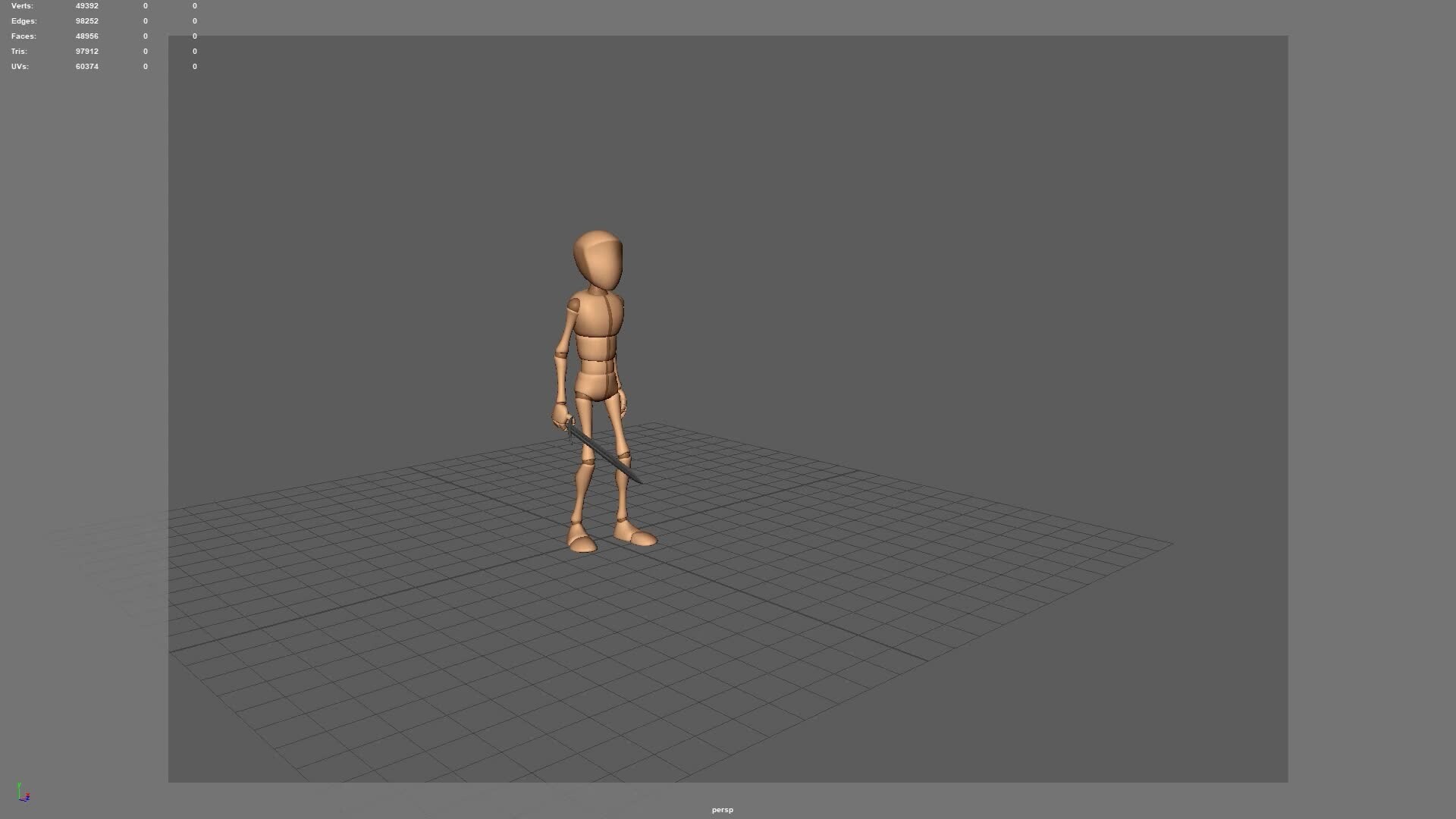Click the green Y axis of the gizmo
The width and height of the screenshot is (1456, 819).
[19, 786]
